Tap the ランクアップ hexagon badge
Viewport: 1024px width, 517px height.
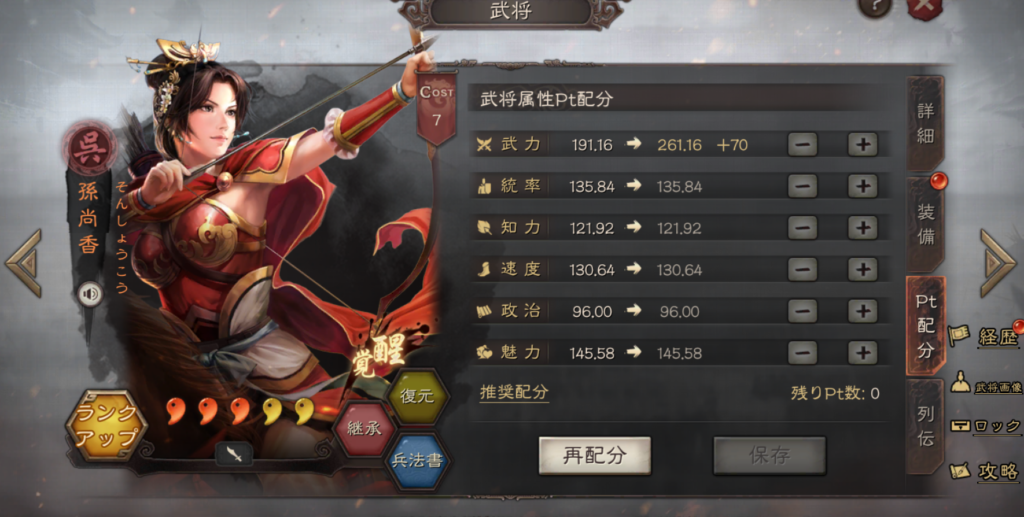tap(106, 425)
